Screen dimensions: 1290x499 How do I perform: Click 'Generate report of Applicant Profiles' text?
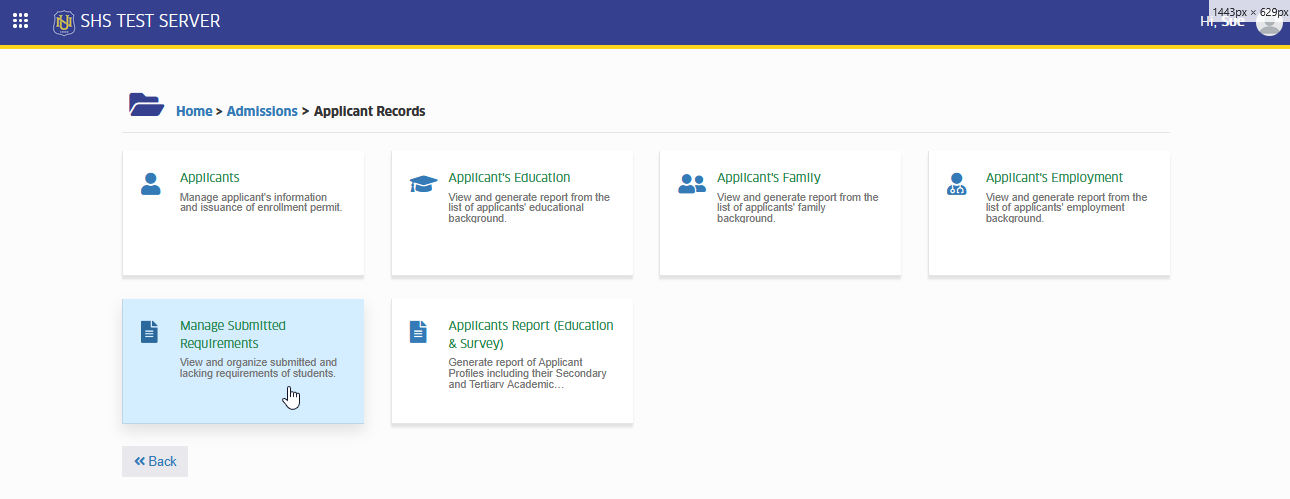(528, 373)
